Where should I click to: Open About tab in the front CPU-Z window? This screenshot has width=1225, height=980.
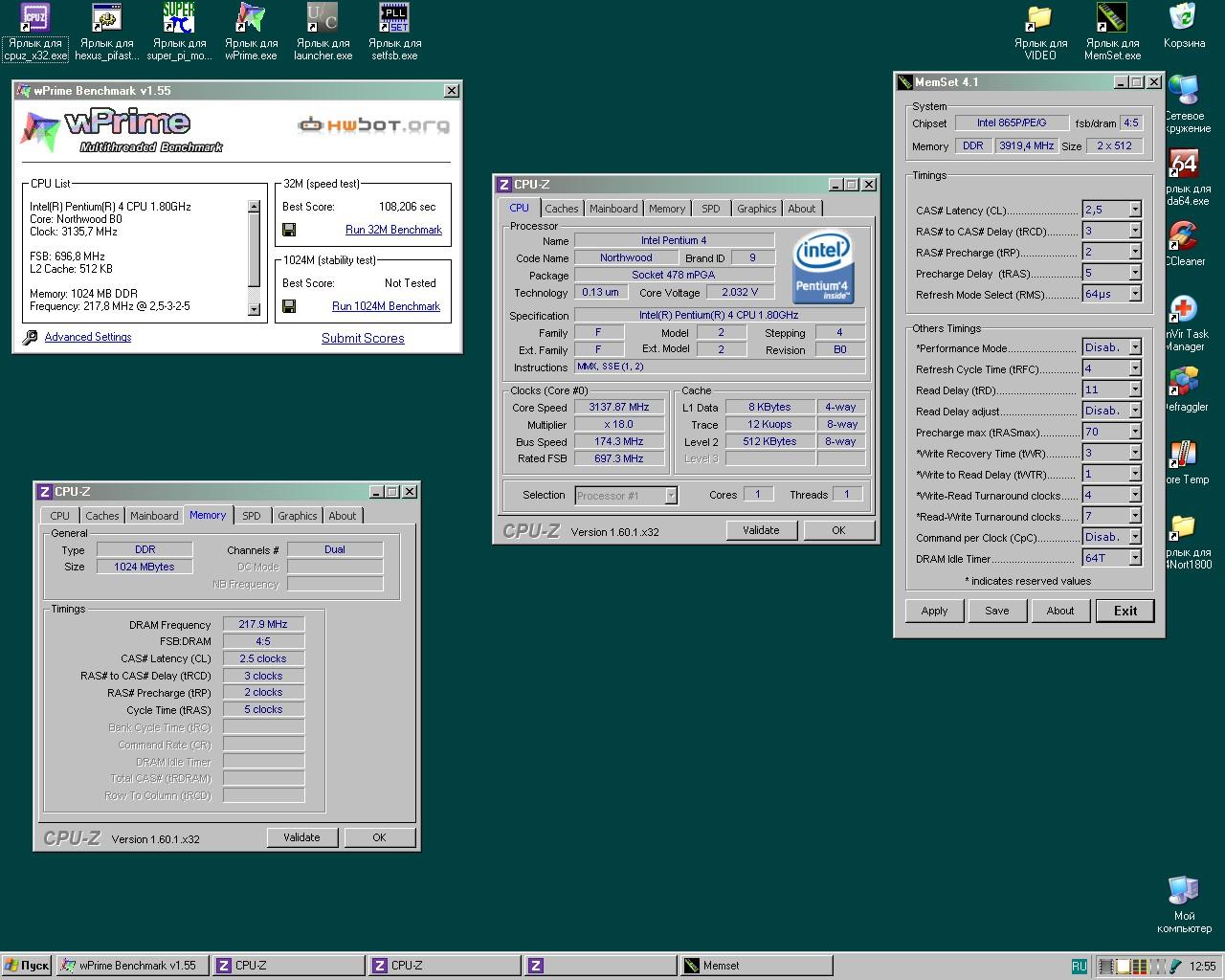pyautogui.click(x=802, y=209)
